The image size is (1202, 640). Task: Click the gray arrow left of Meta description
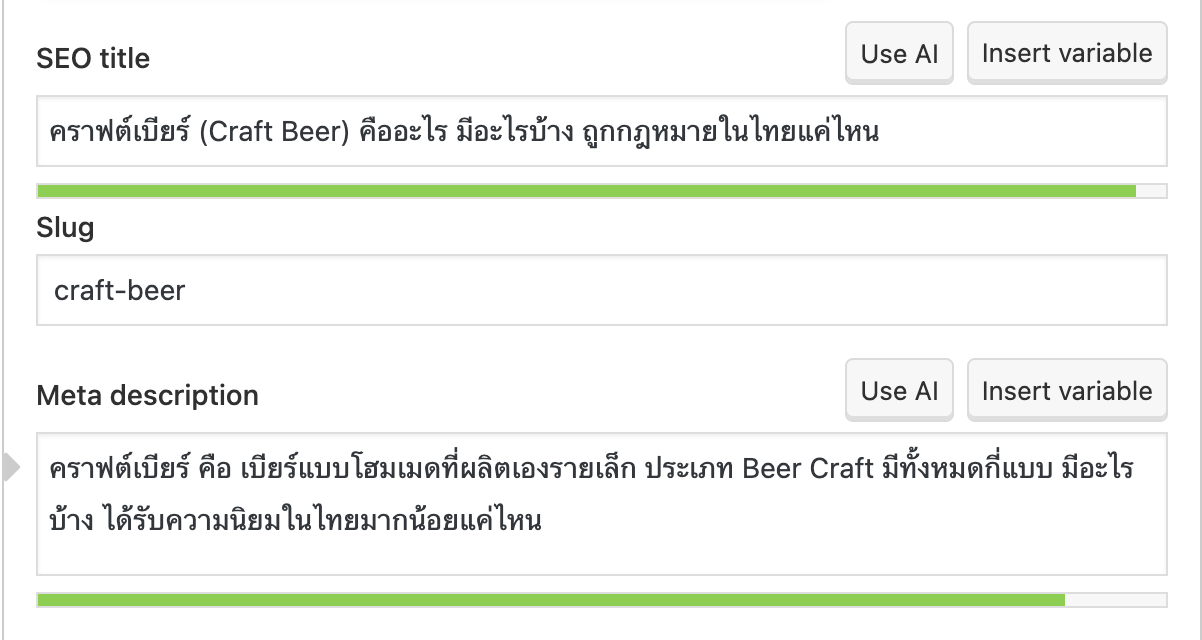point(11,467)
